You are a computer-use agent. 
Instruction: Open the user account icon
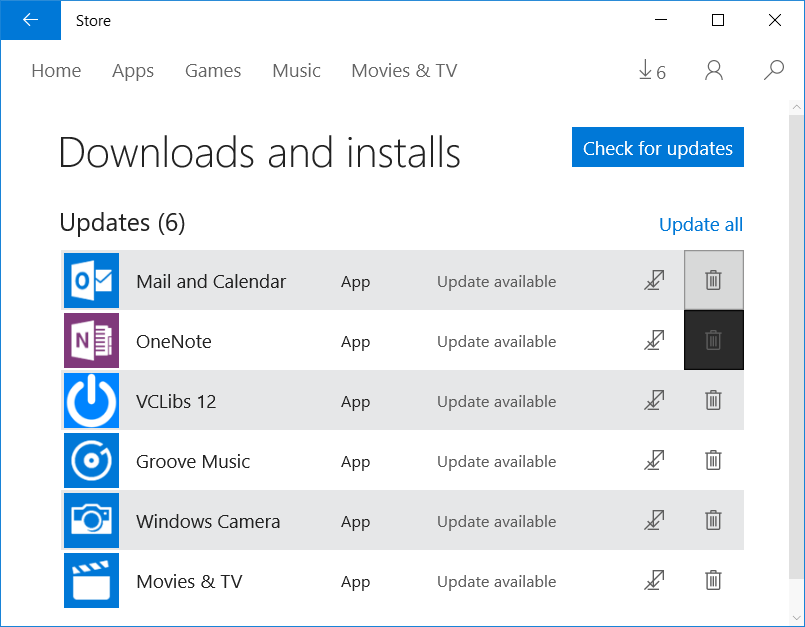(x=714, y=71)
